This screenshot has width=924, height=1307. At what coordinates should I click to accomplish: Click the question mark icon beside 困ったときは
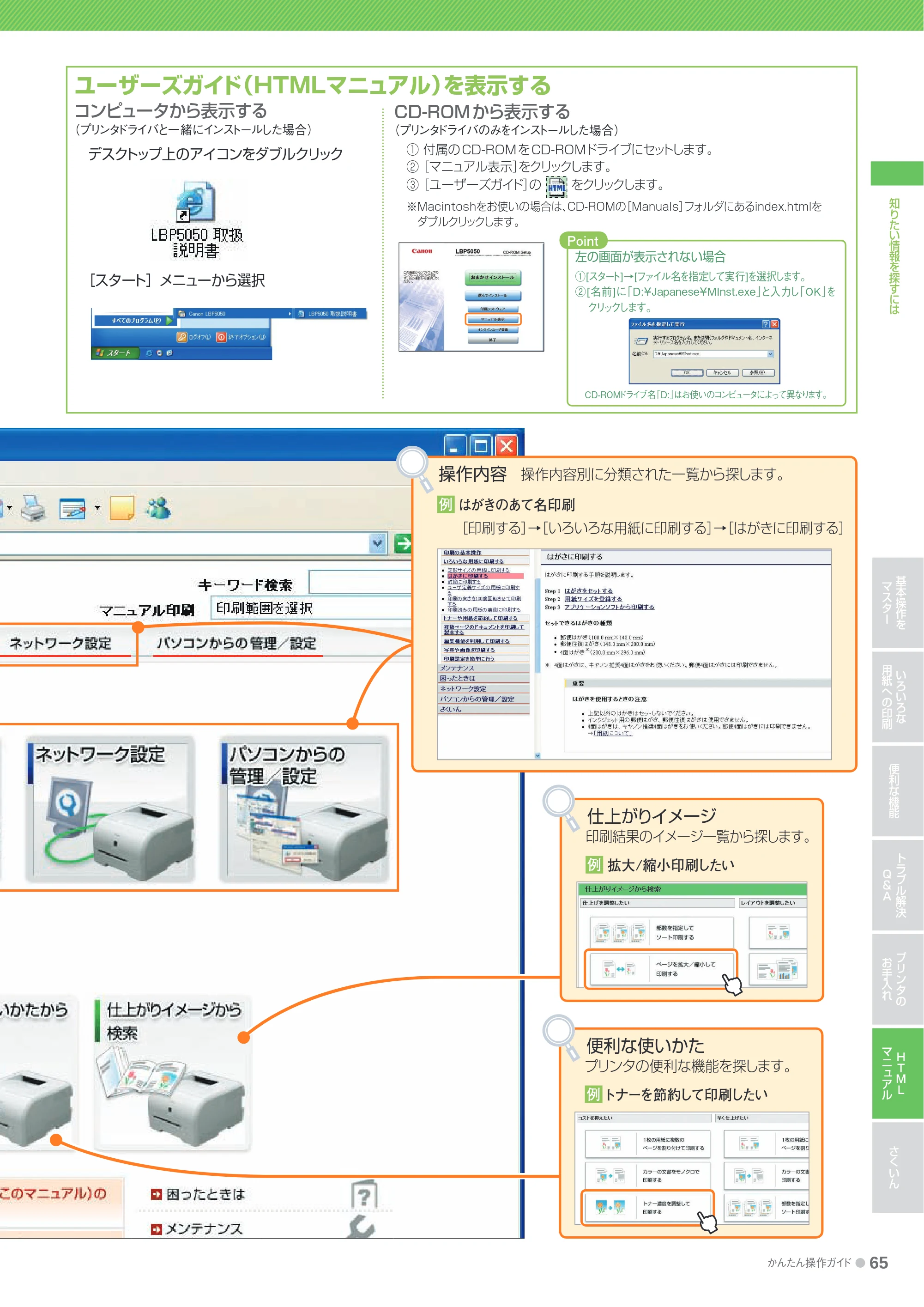[x=364, y=1194]
